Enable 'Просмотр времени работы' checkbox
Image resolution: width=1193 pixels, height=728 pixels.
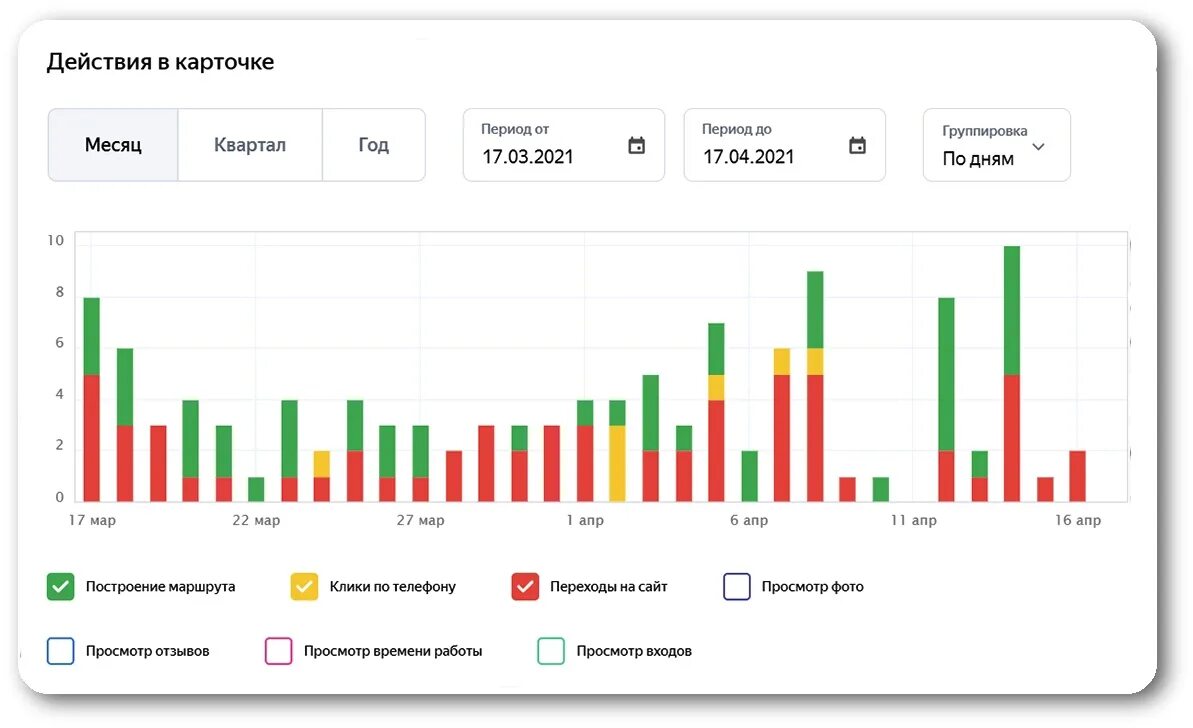[278, 651]
